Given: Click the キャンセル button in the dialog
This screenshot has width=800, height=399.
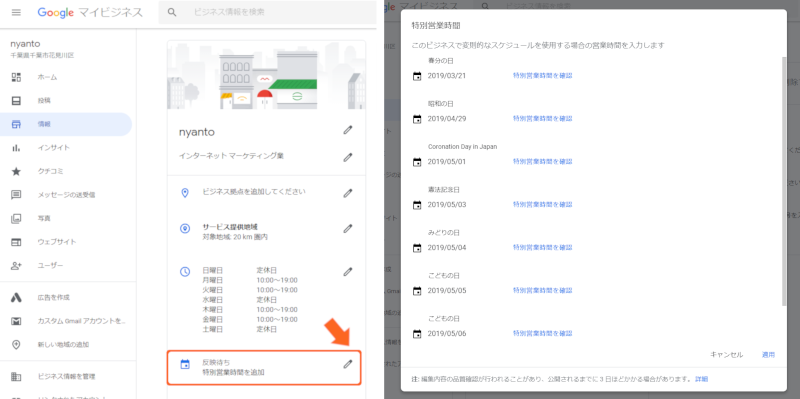Looking at the screenshot, I should pos(727,355).
